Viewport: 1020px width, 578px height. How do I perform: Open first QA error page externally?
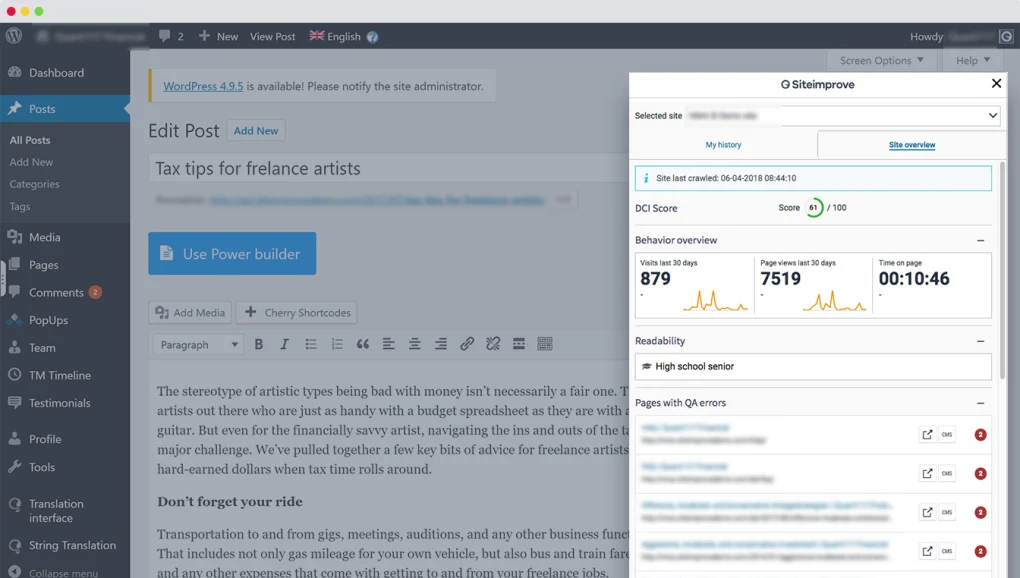pyautogui.click(x=927, y=434)
